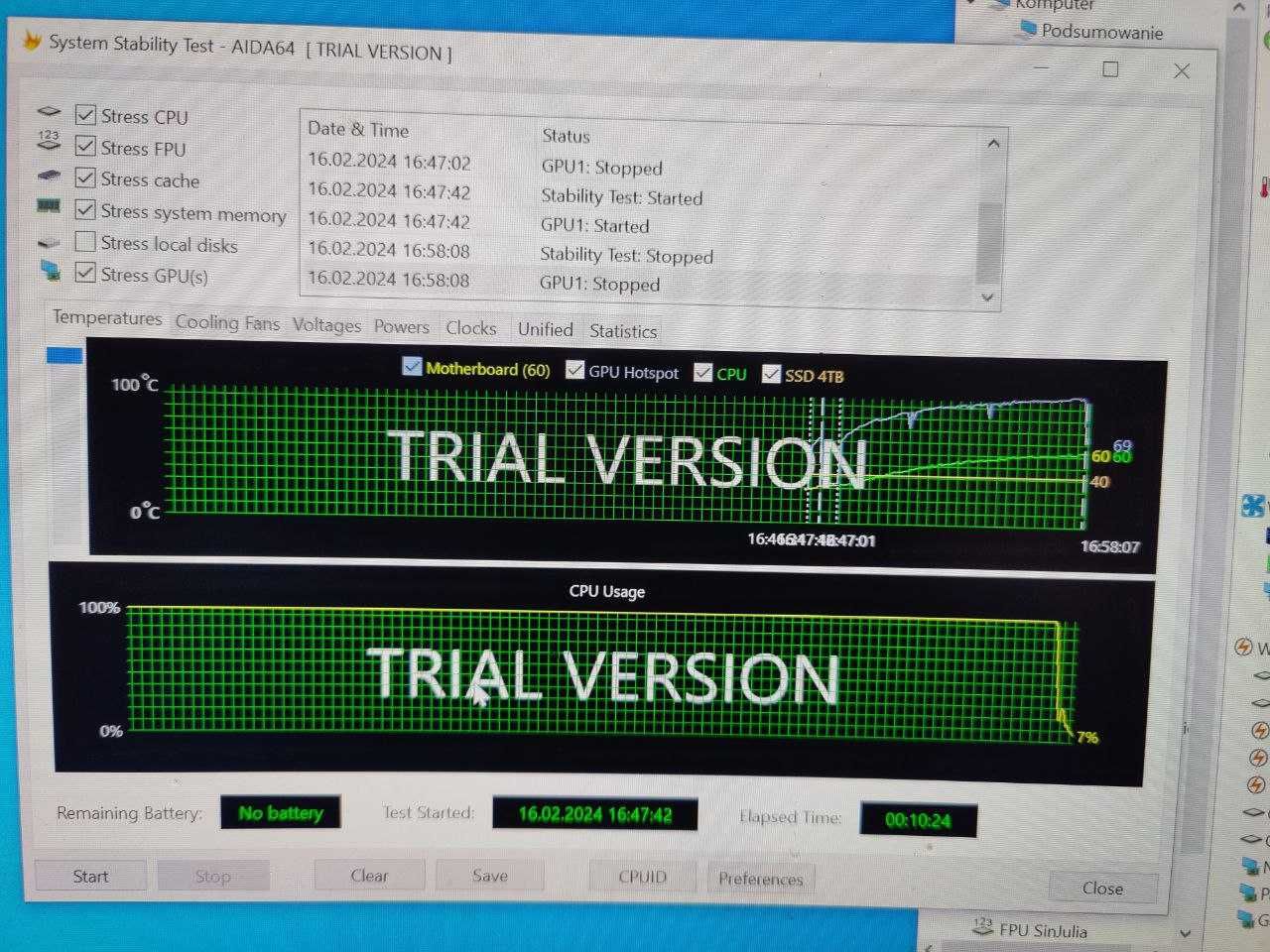
Task: Toggle the Stress GPU(s) checkbox
Action: coord(85,274)
